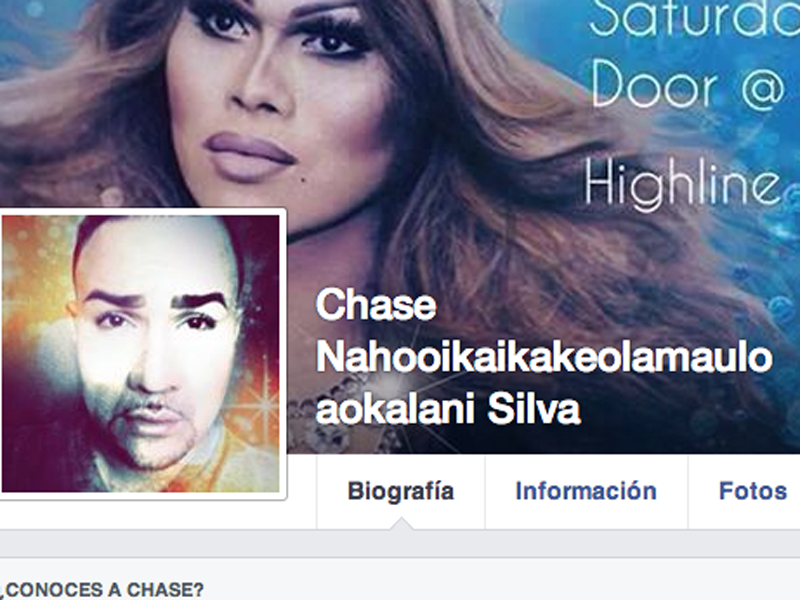Image resolution: width=800 pixels, height=600 pixels.
Task: Switch to the Biografía tab
Action: (401, 491)
